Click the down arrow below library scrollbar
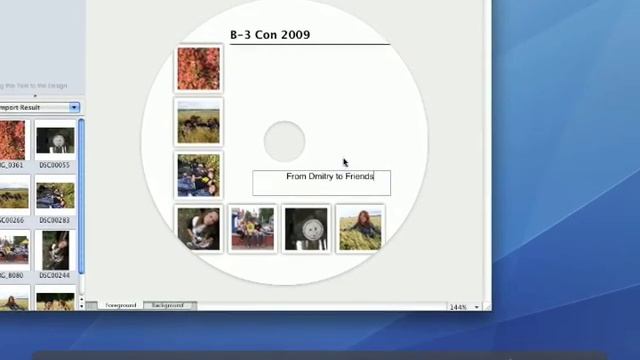640x360 pixels. [x=82, y=306]
